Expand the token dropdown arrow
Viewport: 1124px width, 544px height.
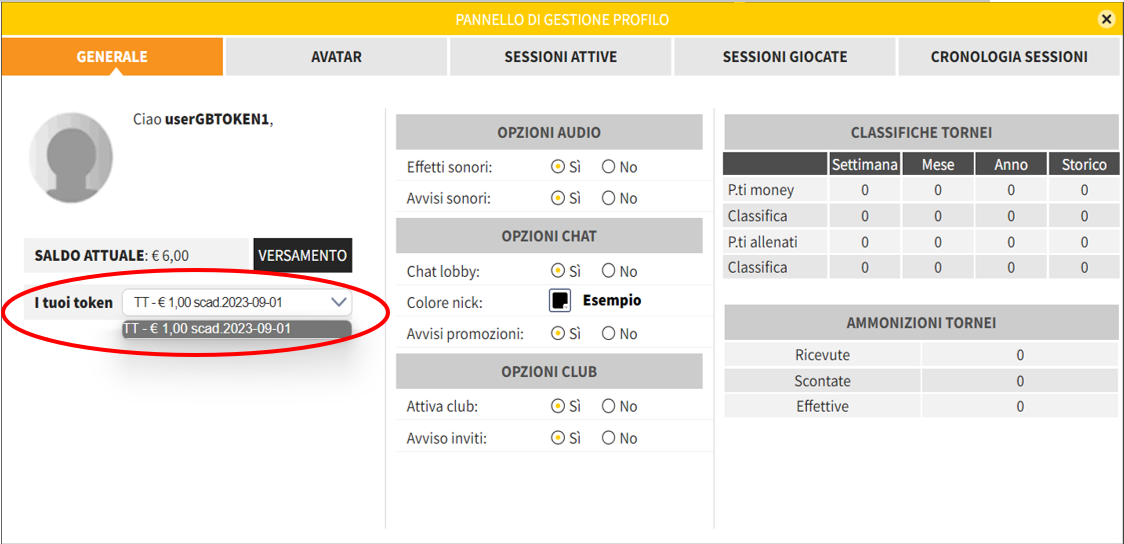339,302
